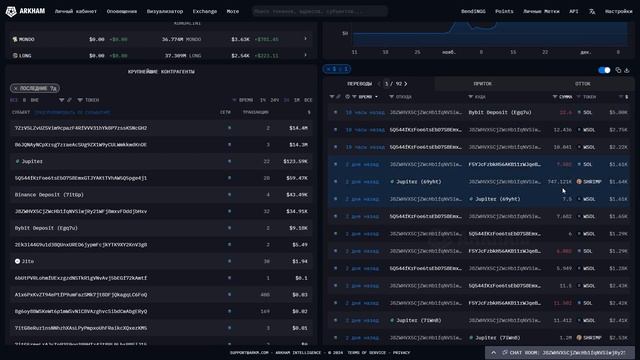The height and width of the screenshot is (360, 640).
Task: Open Личный кабинет menu
Action: (76, 11)
